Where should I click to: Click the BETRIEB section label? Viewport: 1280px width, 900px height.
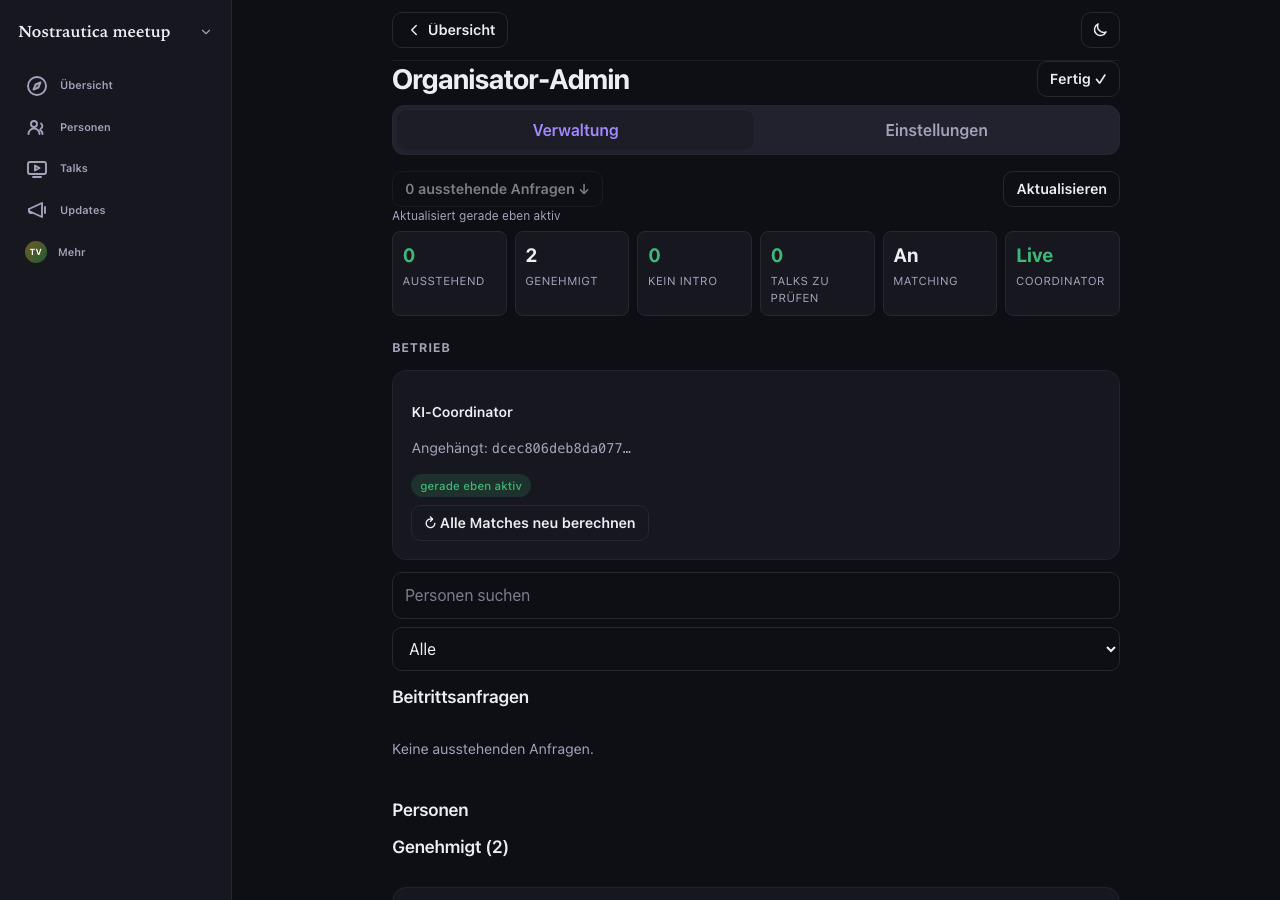coord(421,348)
